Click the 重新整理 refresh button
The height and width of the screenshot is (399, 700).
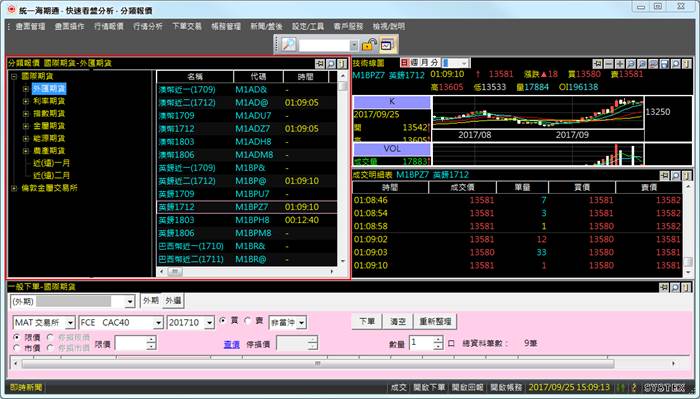click(x=435, y=321)
